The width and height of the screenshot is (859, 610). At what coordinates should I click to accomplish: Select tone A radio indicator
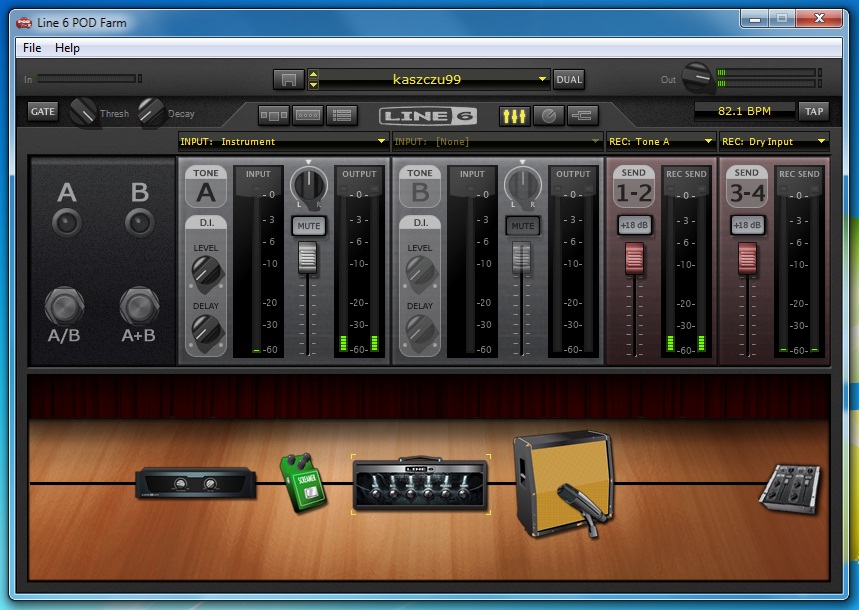pos(67,223)
